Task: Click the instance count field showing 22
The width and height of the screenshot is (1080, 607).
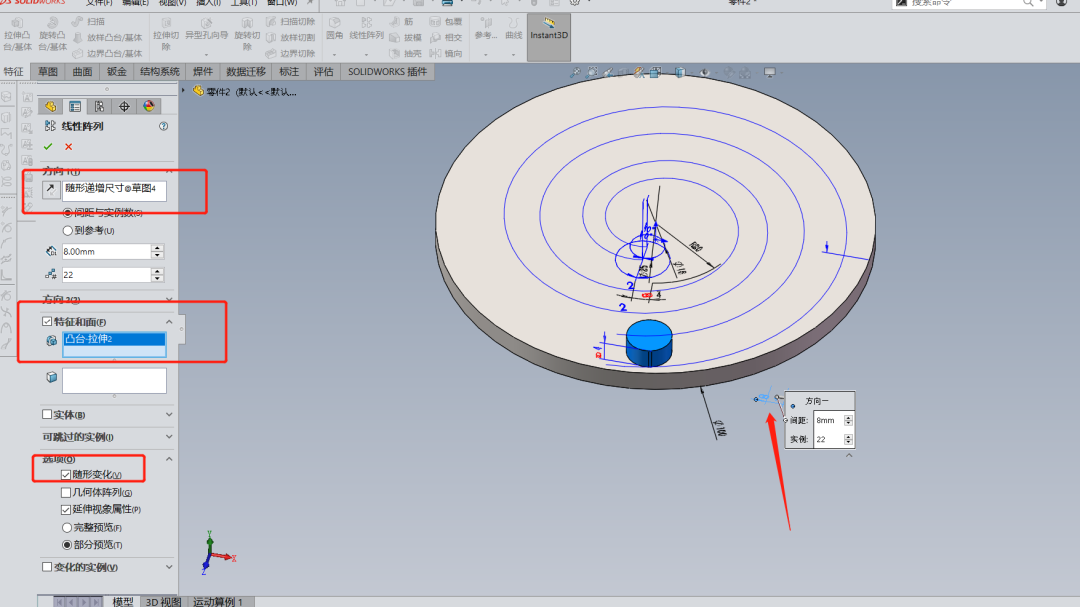Action: tap(106, 274)
